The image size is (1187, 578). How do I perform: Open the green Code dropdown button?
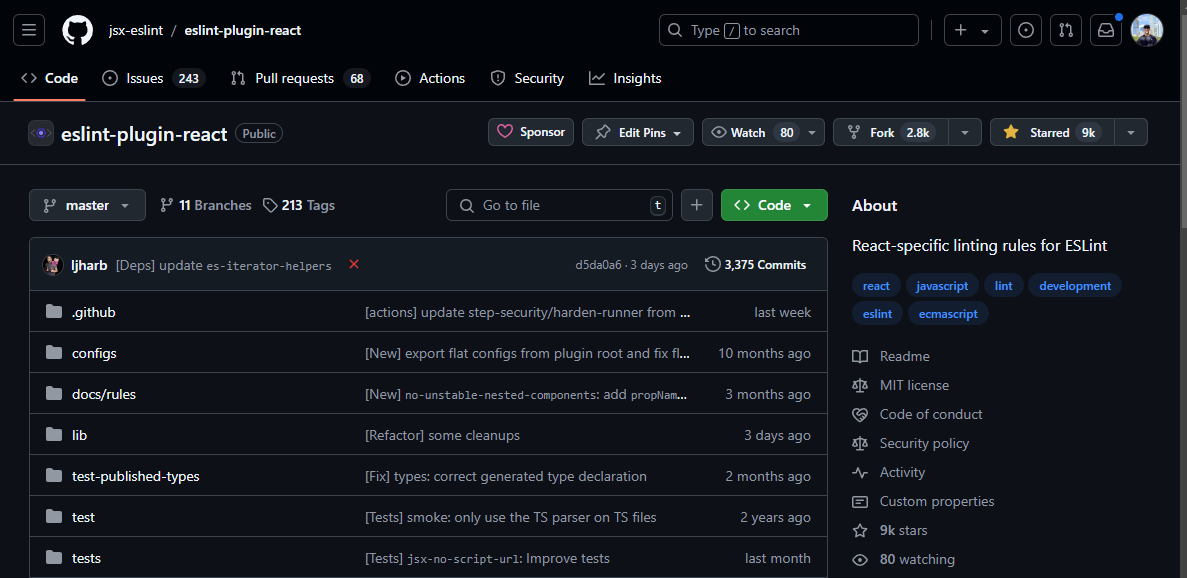pos(774,205)
